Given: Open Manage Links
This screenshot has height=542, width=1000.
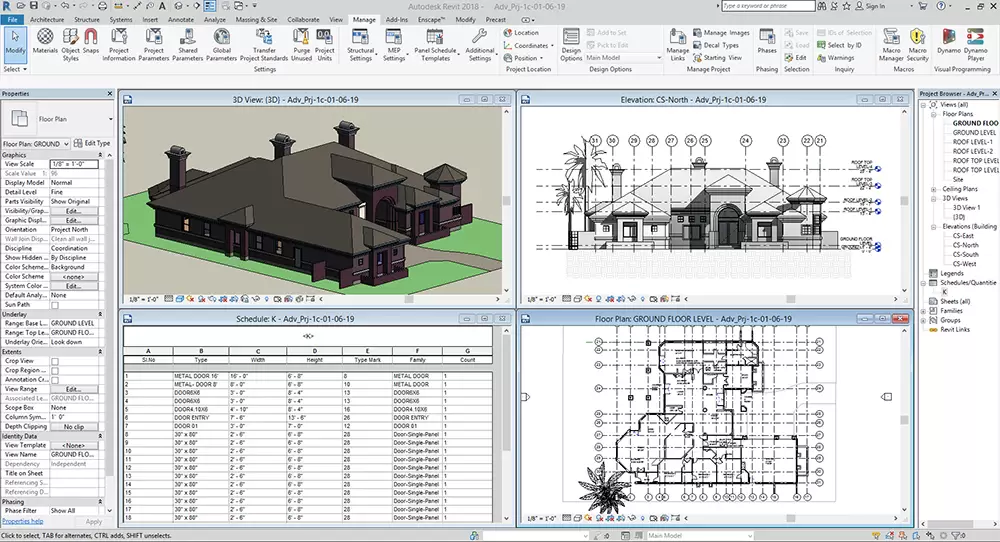Looking at the screenshot, I should [x=677, y=44].
